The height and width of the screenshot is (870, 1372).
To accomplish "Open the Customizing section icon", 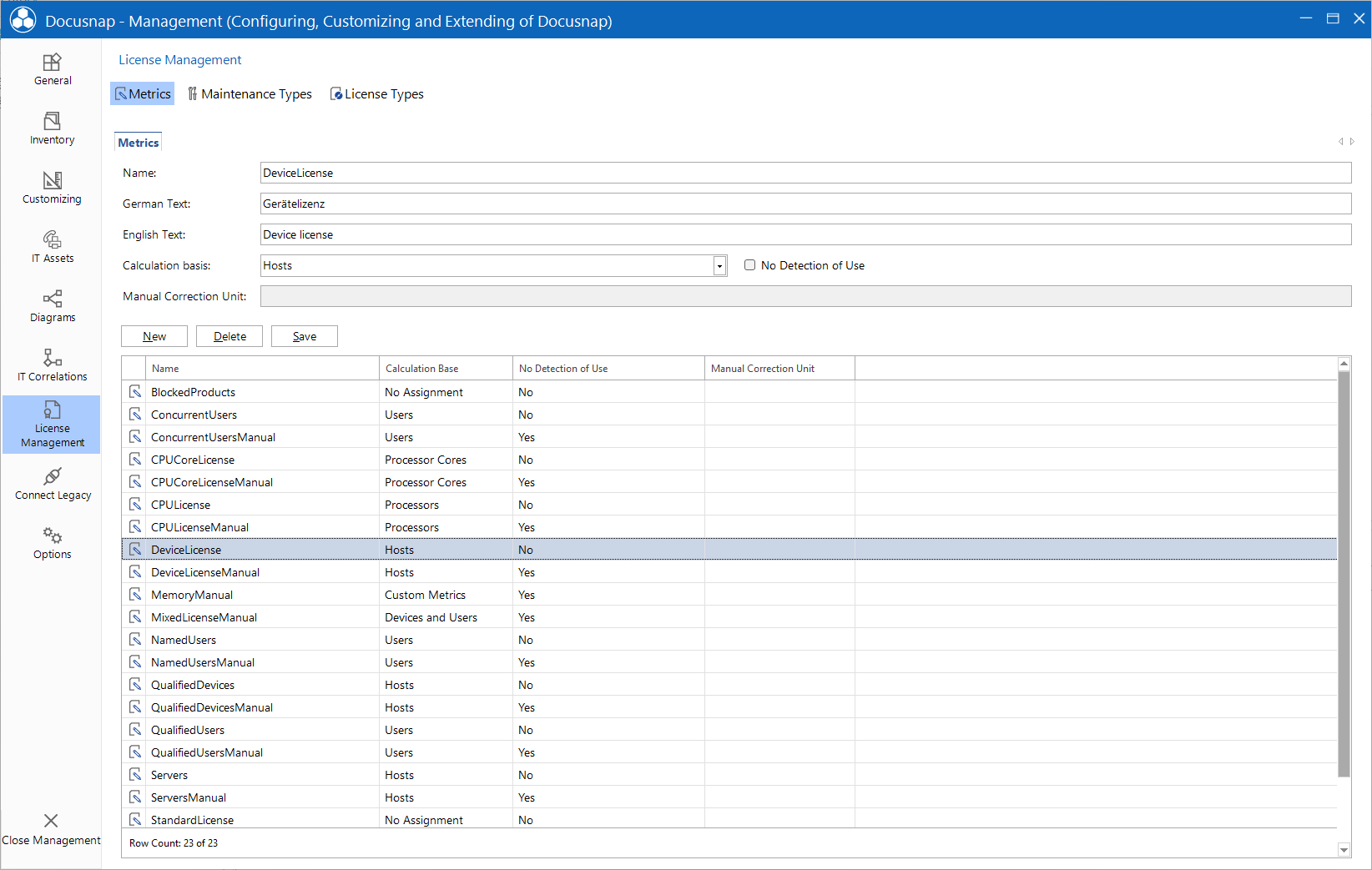I will 52,181.
